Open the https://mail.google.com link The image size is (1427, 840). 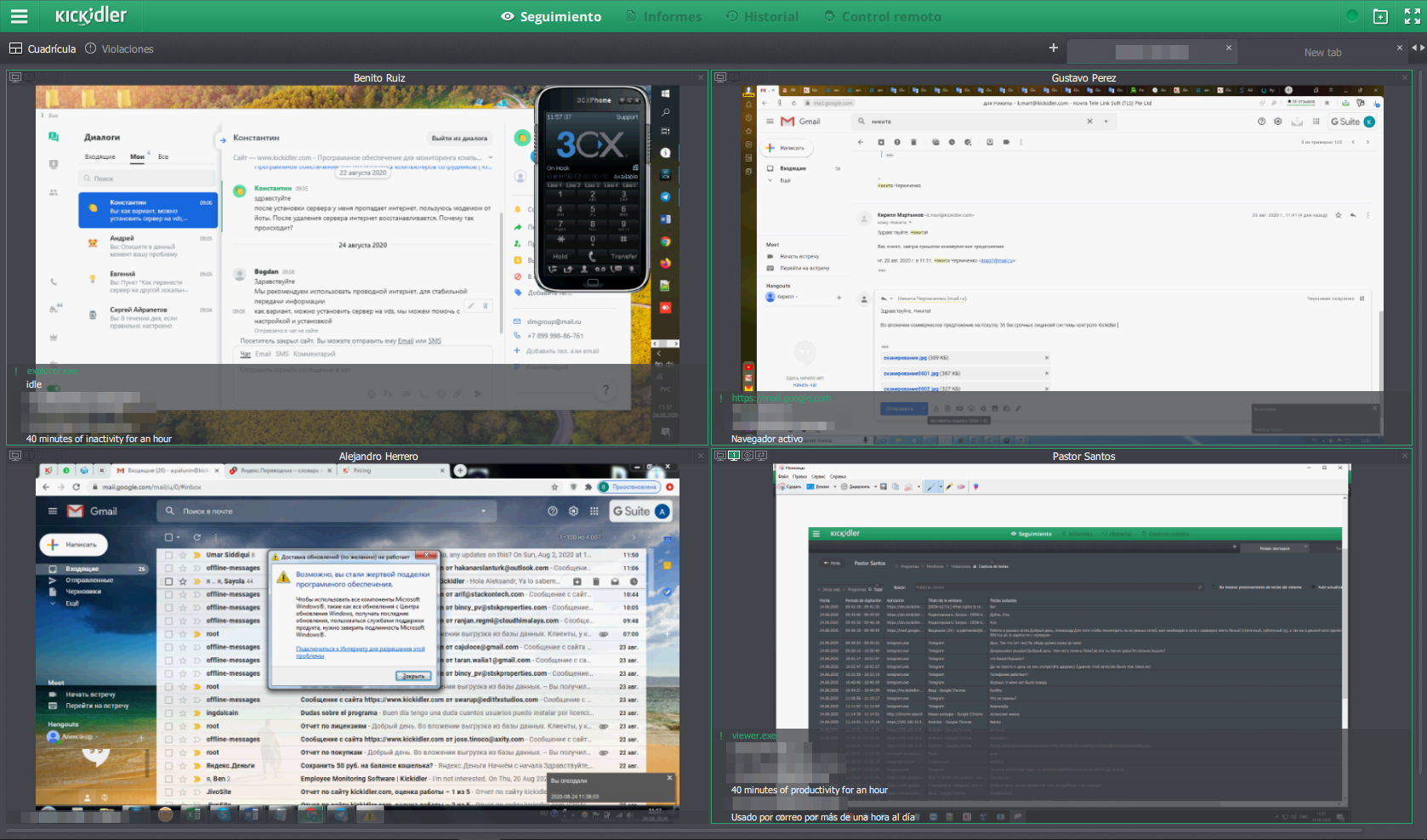782,398
